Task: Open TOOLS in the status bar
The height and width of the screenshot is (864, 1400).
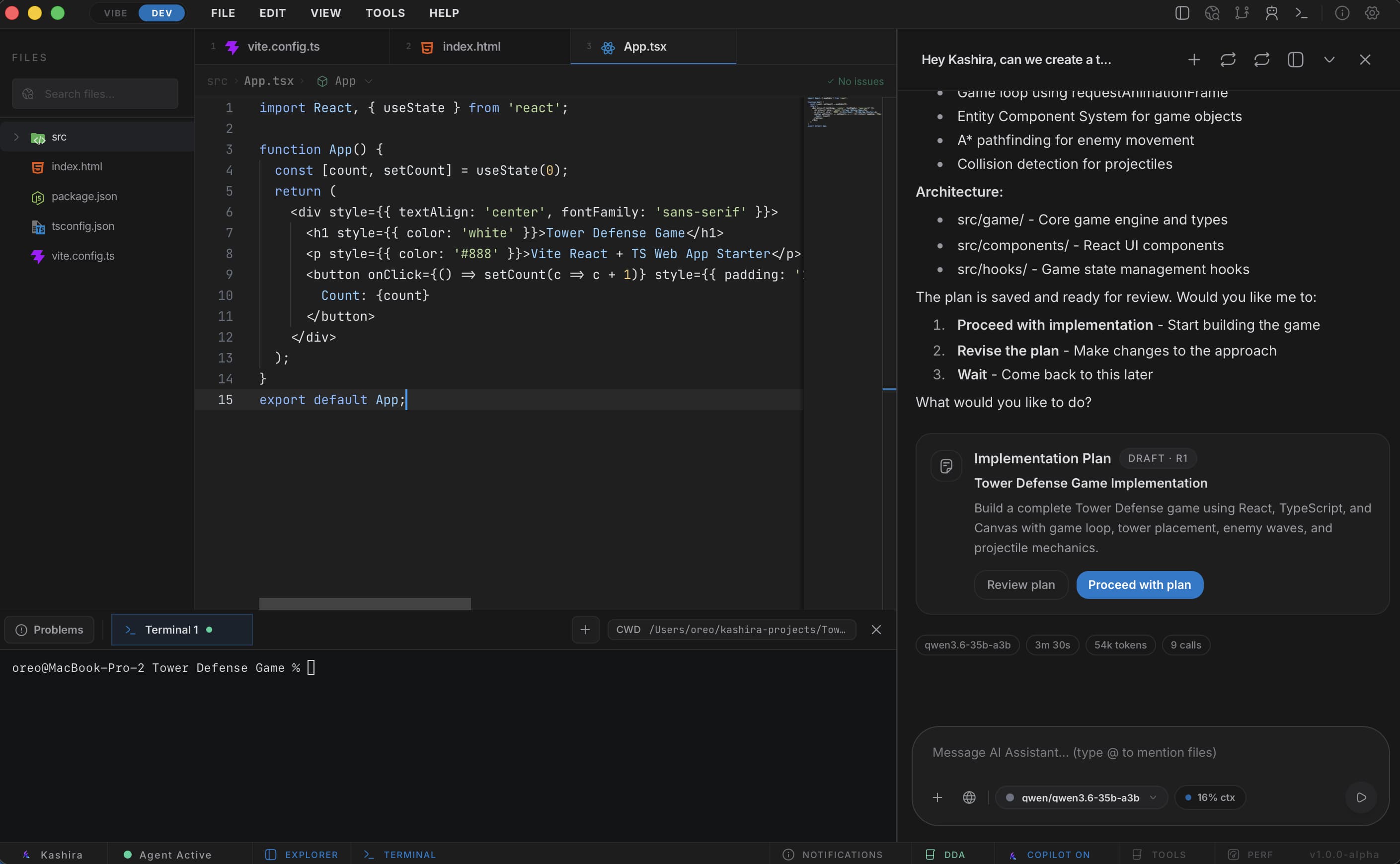Action: click(x=1159, y=855)
